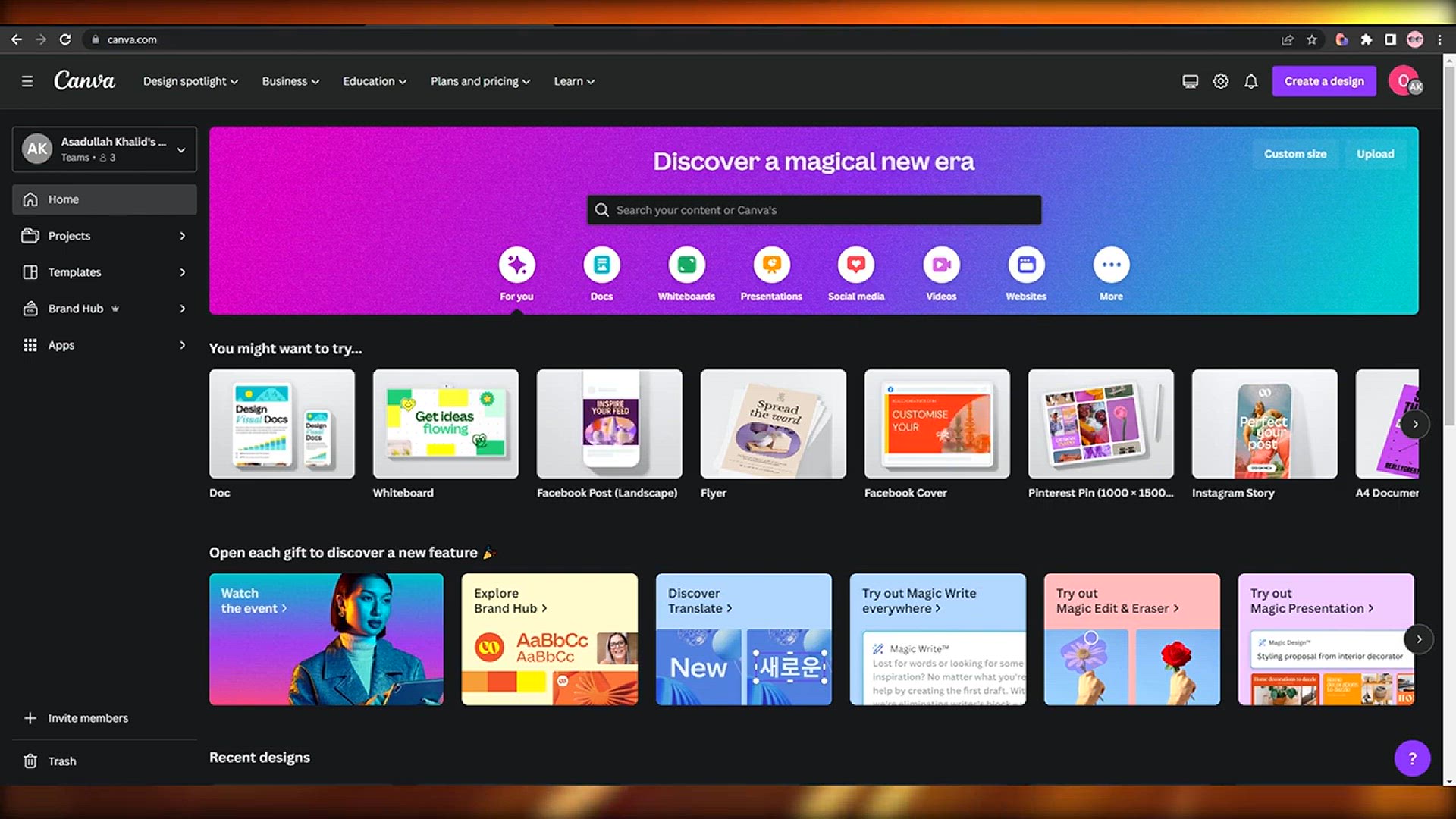
Task: Go to Home in the sidebar
Action: (x=105, y=199)
